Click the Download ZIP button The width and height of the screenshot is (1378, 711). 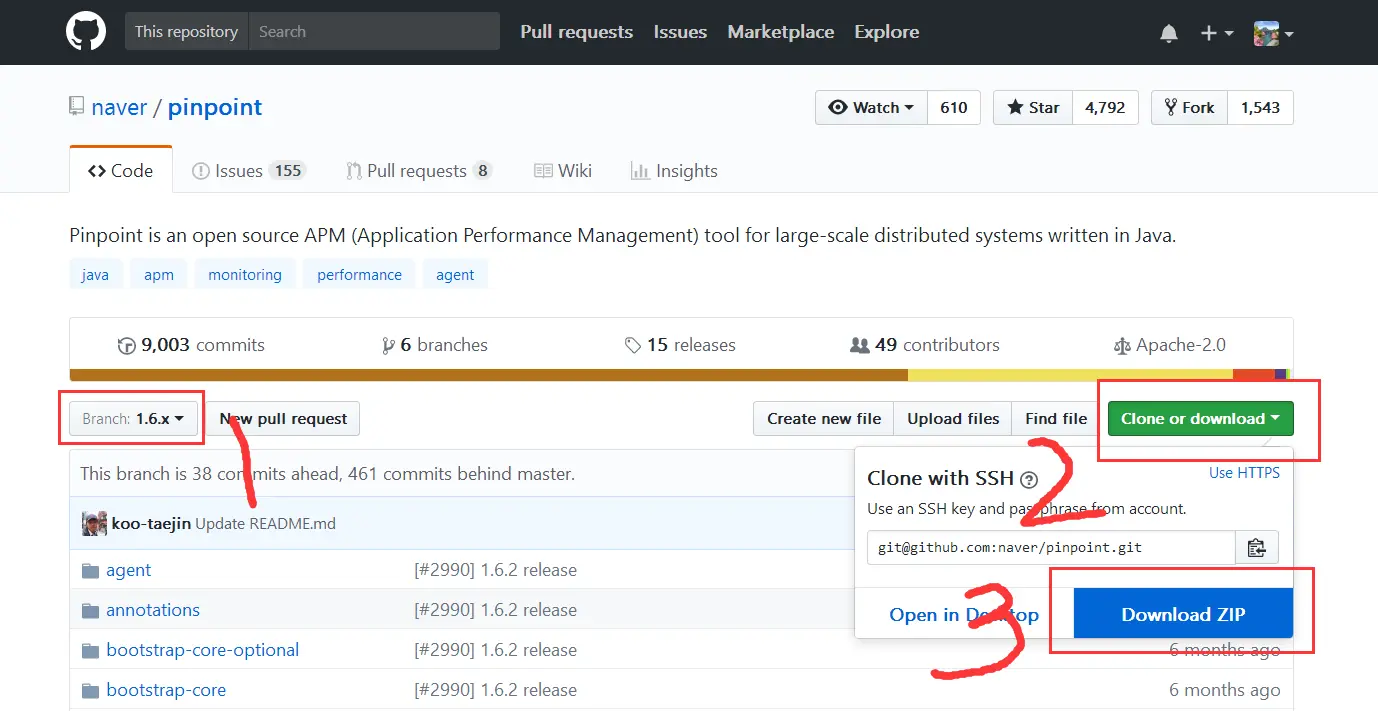point(1183,614)
